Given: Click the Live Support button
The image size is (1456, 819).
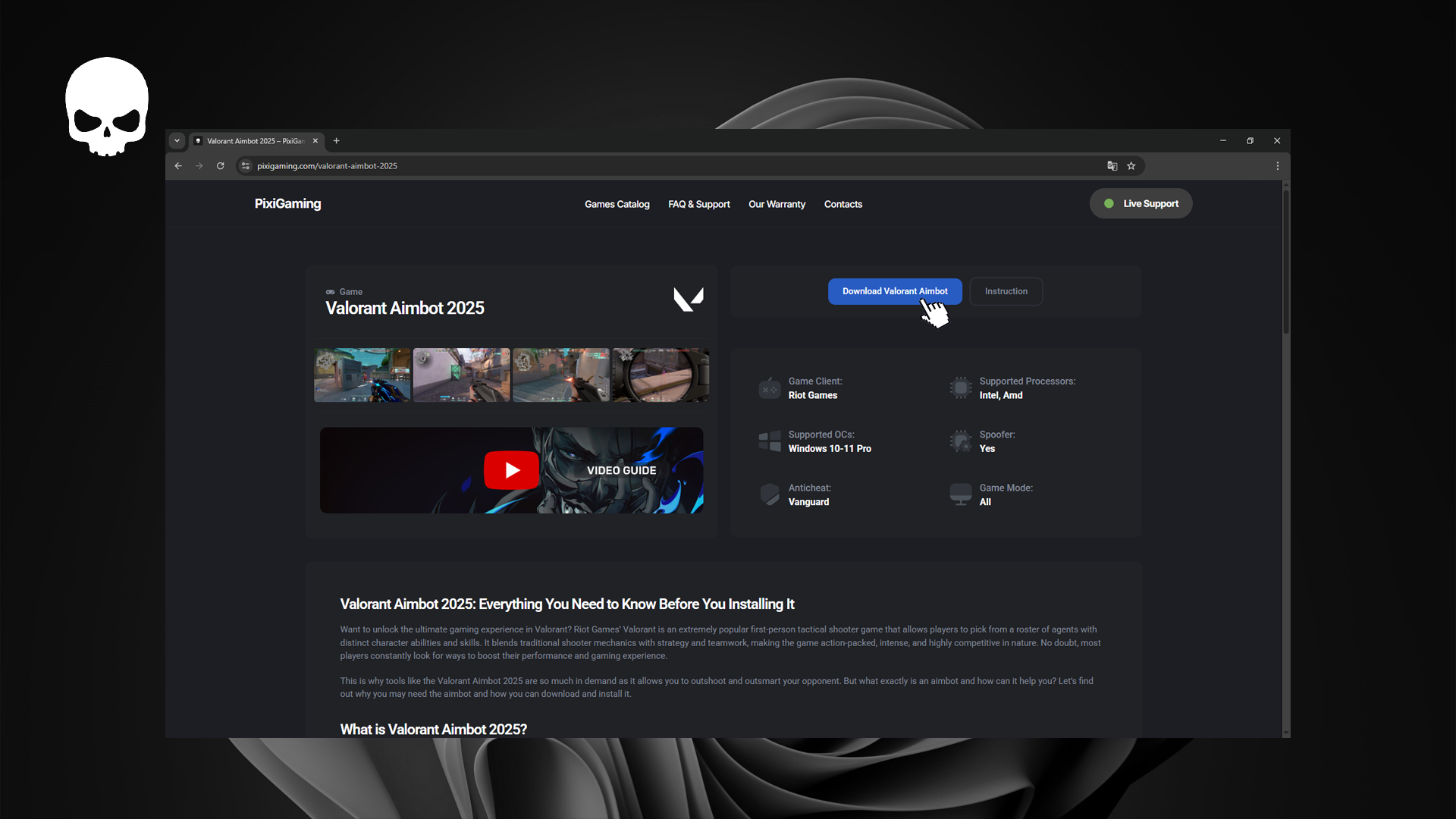Looking at the screenshot, I should tap(1141, 203).
